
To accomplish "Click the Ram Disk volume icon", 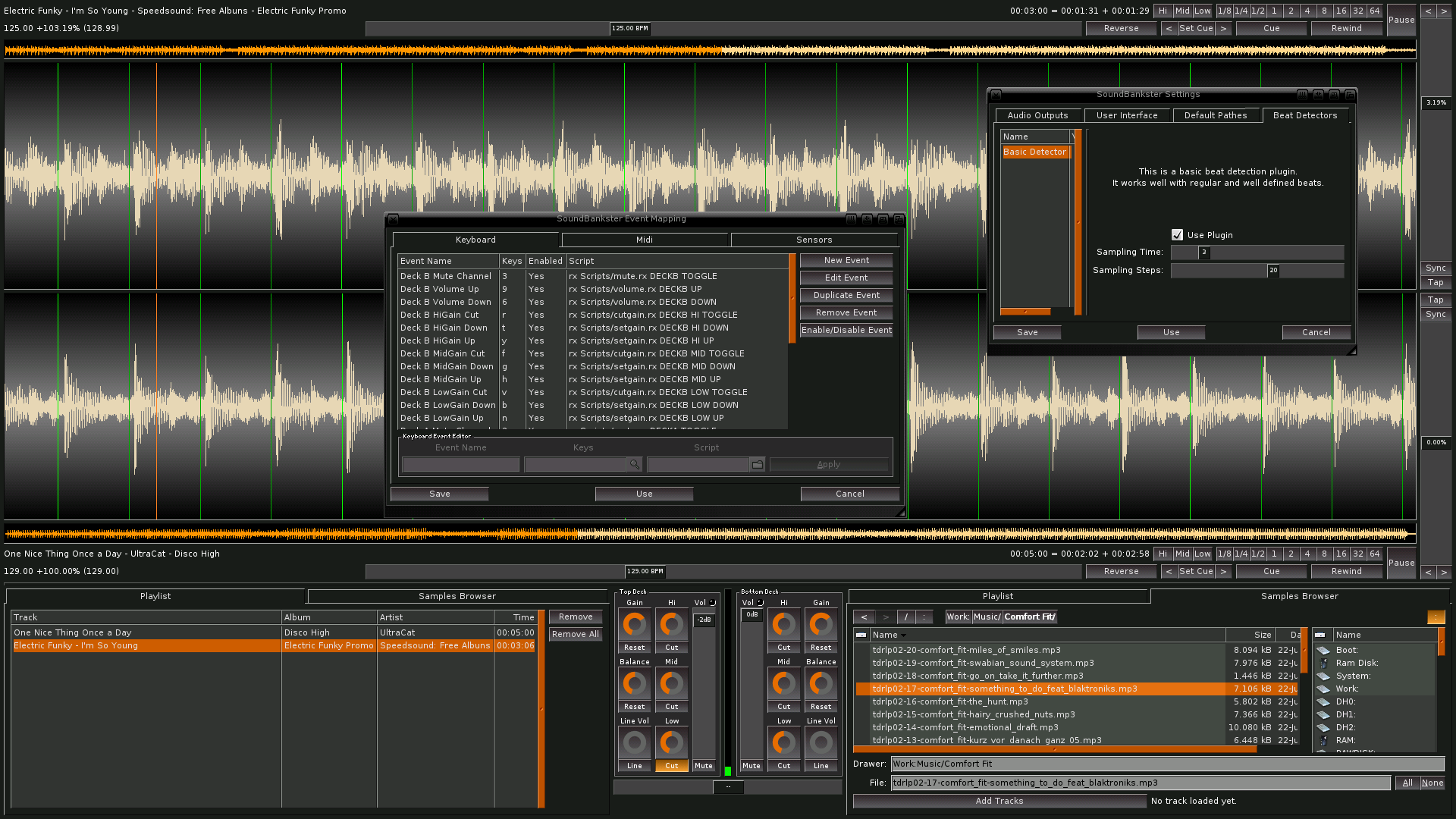I will pyautogui.click(x=1323, y=663).
